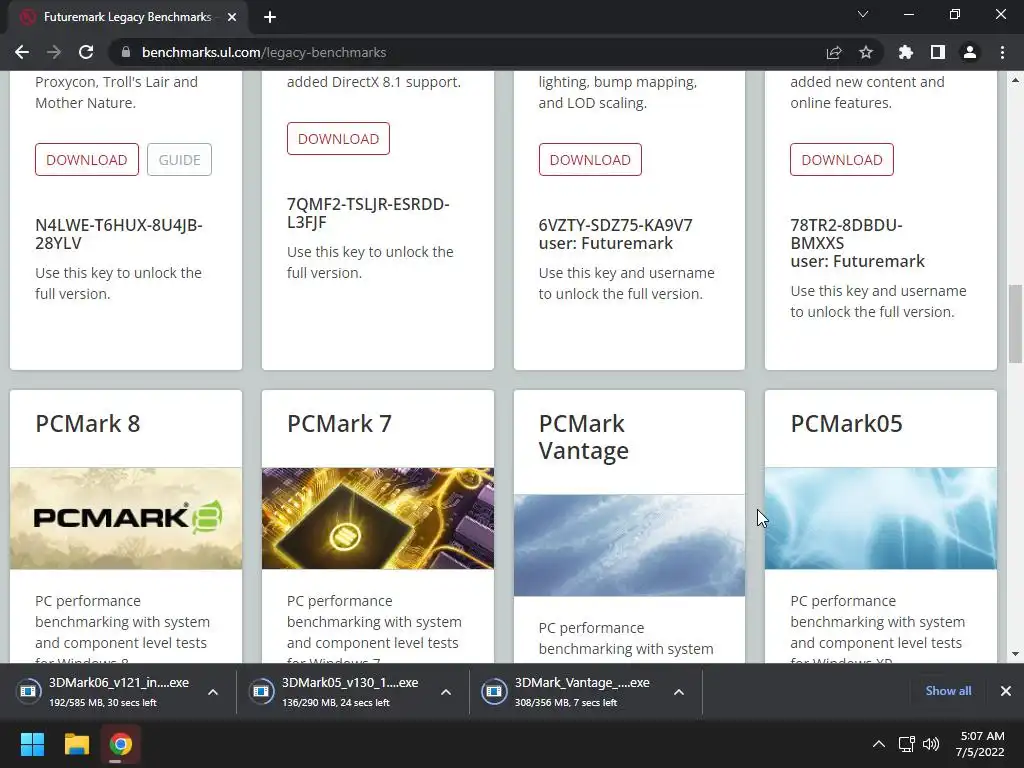Download the bump mapping LOD scaling benchmark

590,160
